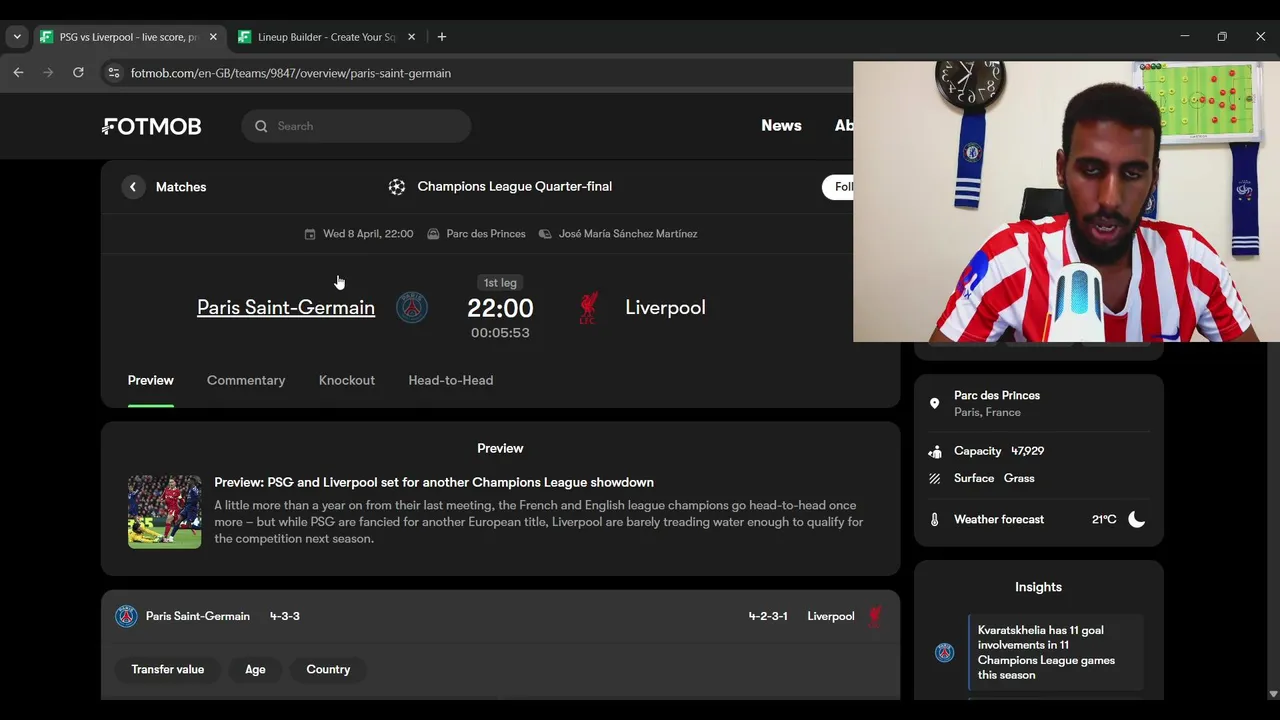Open the Liverpool crest in match header
This screenshot has height=720, width=1280.
588,307
